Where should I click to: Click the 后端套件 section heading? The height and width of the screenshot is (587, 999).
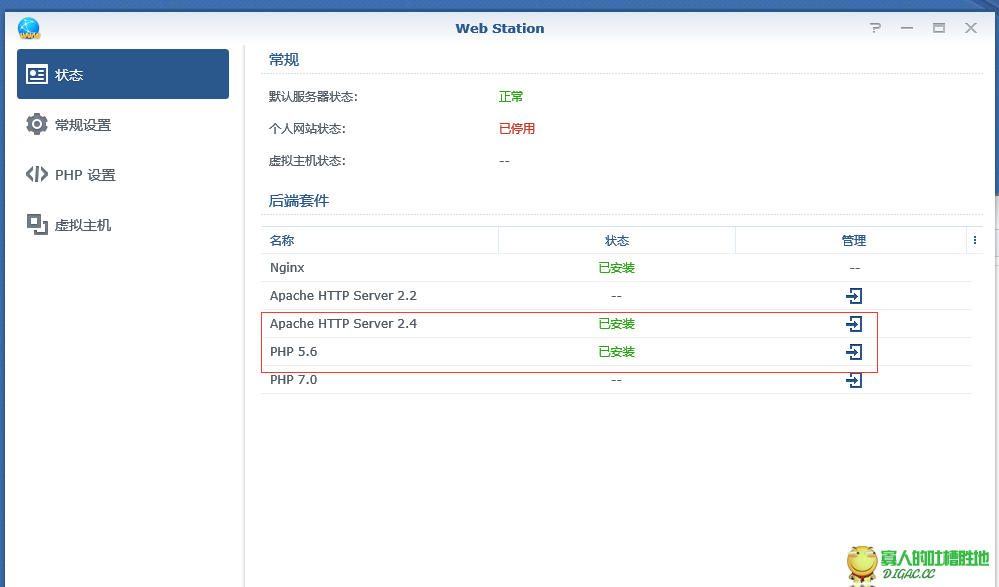pyautogui.click(x=299, y=201)
